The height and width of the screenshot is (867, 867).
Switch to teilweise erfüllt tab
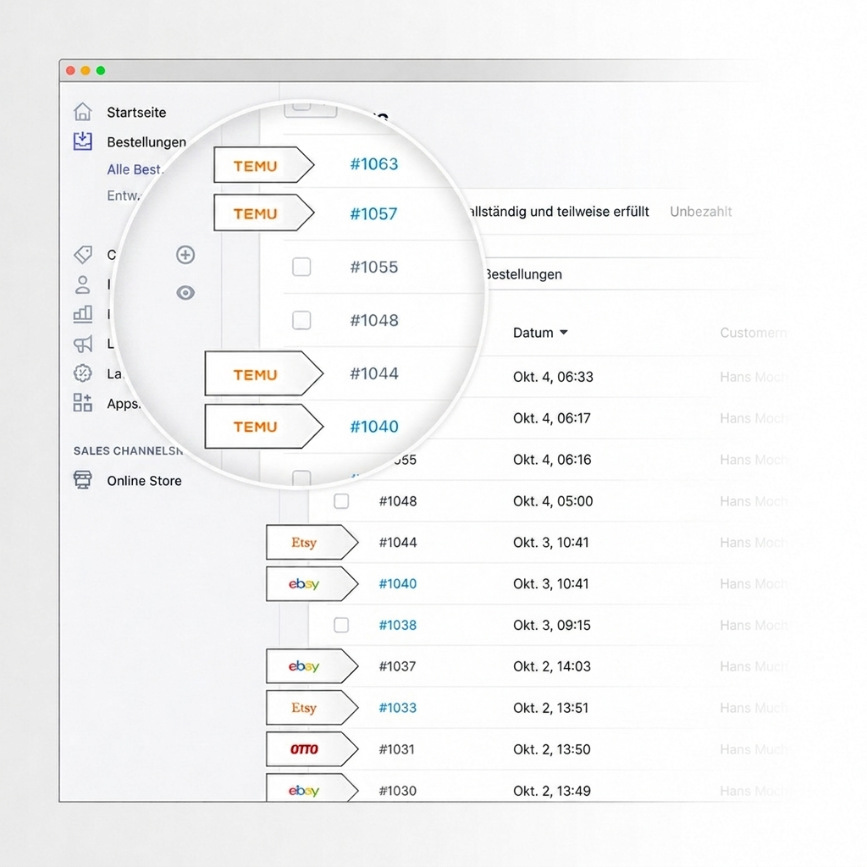click(558, 211)
